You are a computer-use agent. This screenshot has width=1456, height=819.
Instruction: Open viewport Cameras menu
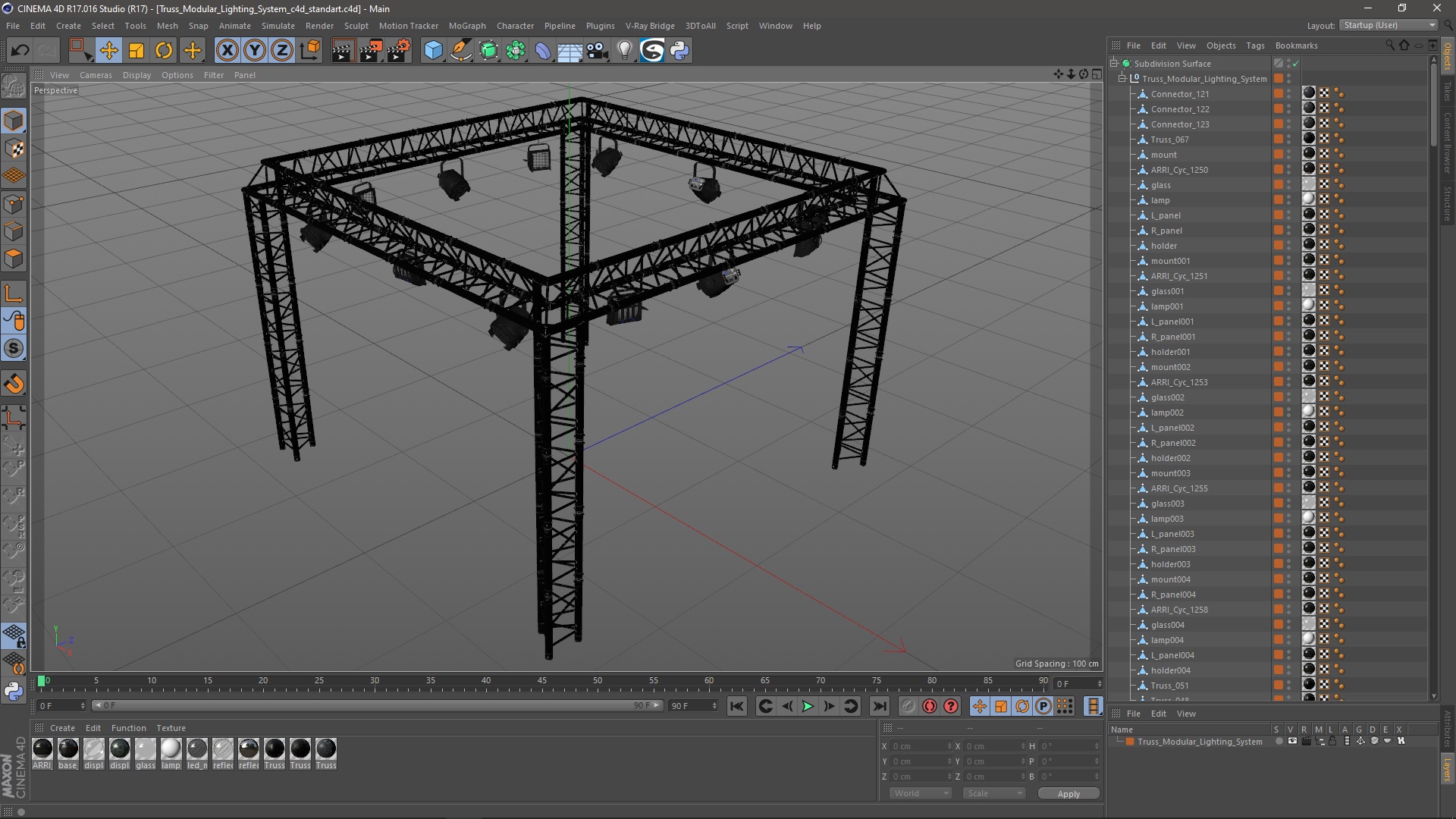tap(96, 75)
